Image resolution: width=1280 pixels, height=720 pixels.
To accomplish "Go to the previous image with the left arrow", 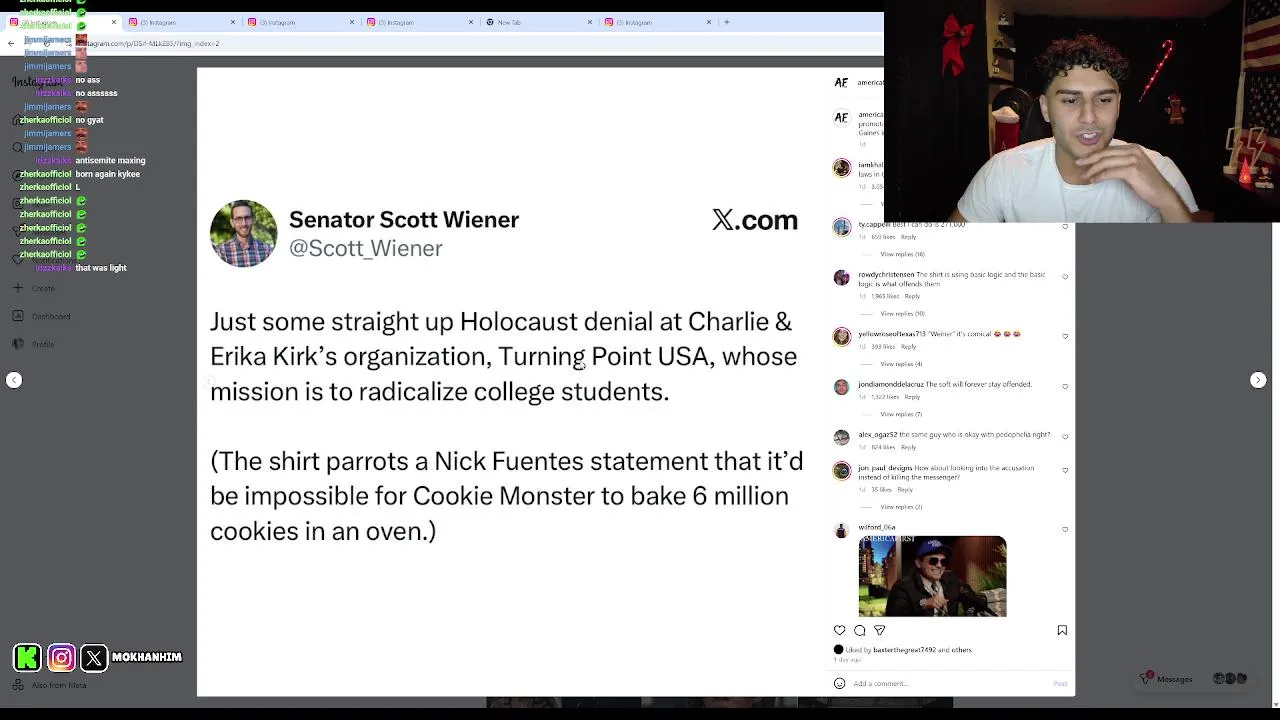I will click(x=14, y=380).
